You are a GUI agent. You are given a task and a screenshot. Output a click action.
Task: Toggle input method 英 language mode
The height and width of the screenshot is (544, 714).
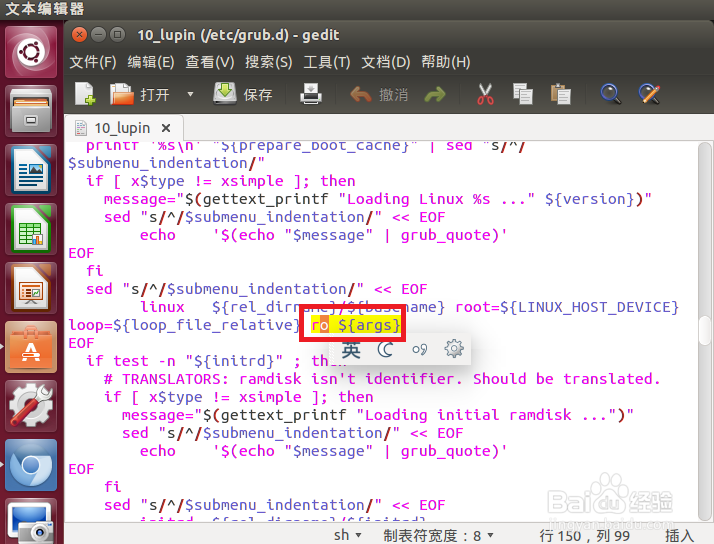coord(351,350)
